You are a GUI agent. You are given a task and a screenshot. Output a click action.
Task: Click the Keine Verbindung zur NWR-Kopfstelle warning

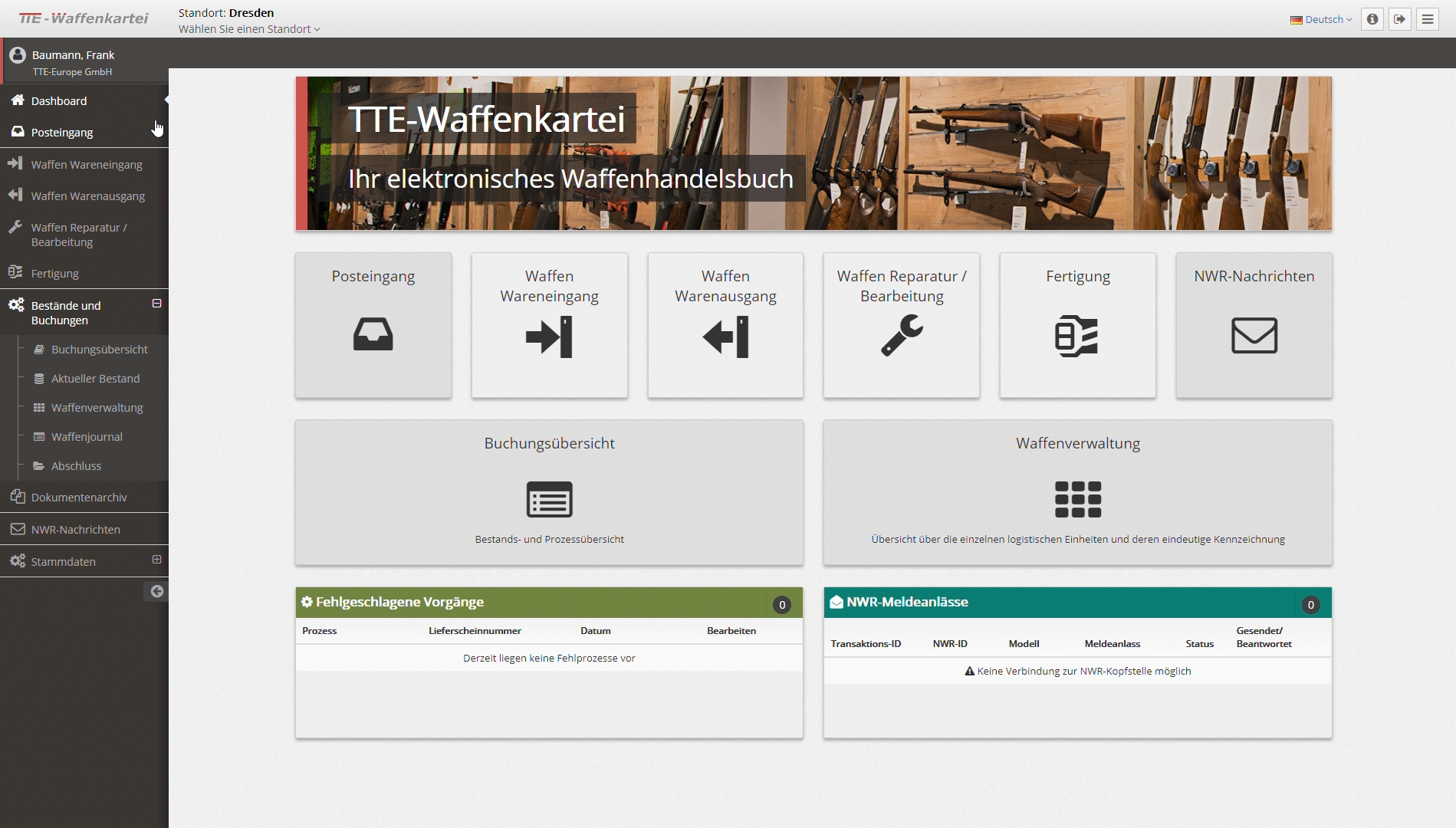[1078, 671]
